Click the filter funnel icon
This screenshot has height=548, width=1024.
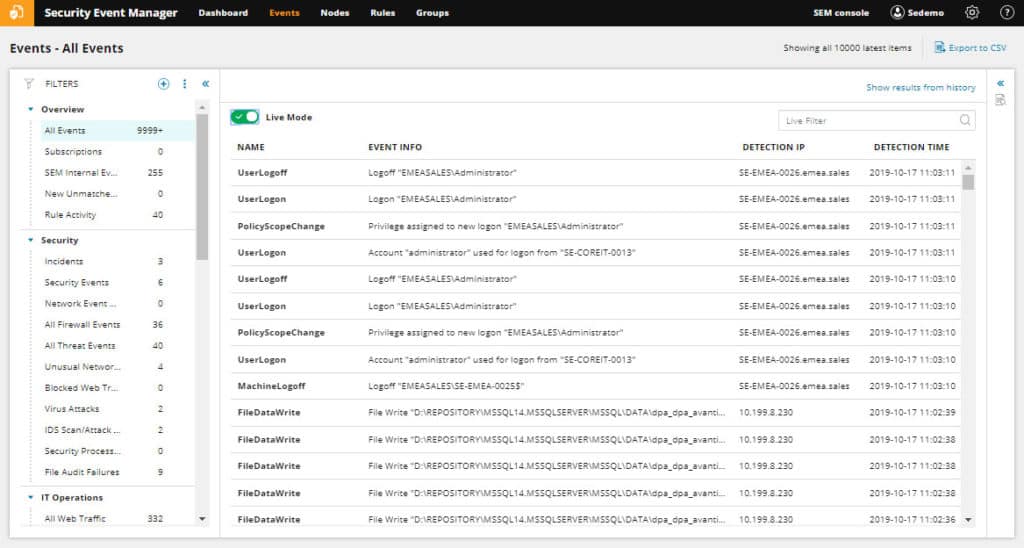29,84
